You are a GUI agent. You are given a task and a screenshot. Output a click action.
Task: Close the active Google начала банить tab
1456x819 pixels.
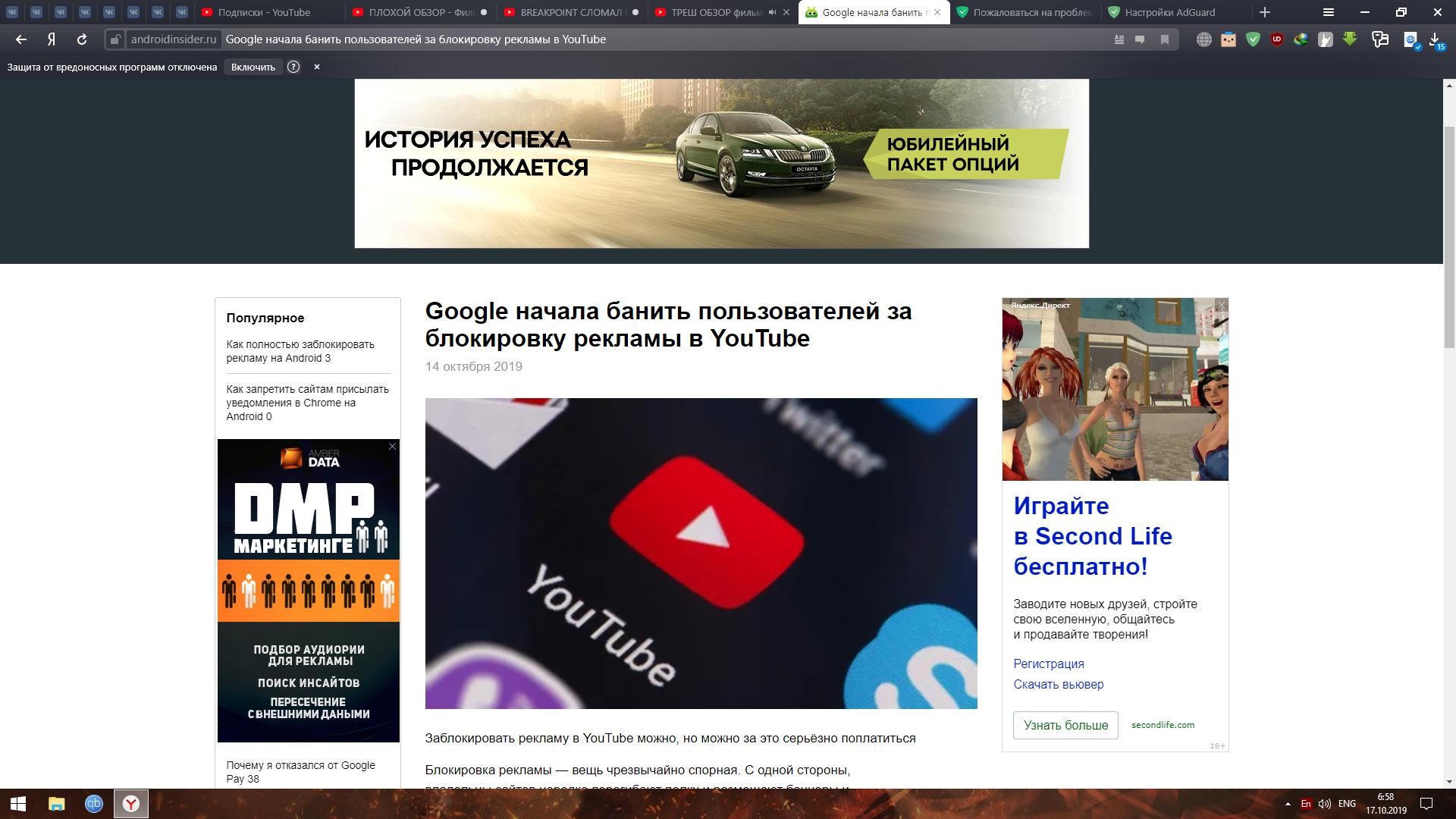point(937,12)
